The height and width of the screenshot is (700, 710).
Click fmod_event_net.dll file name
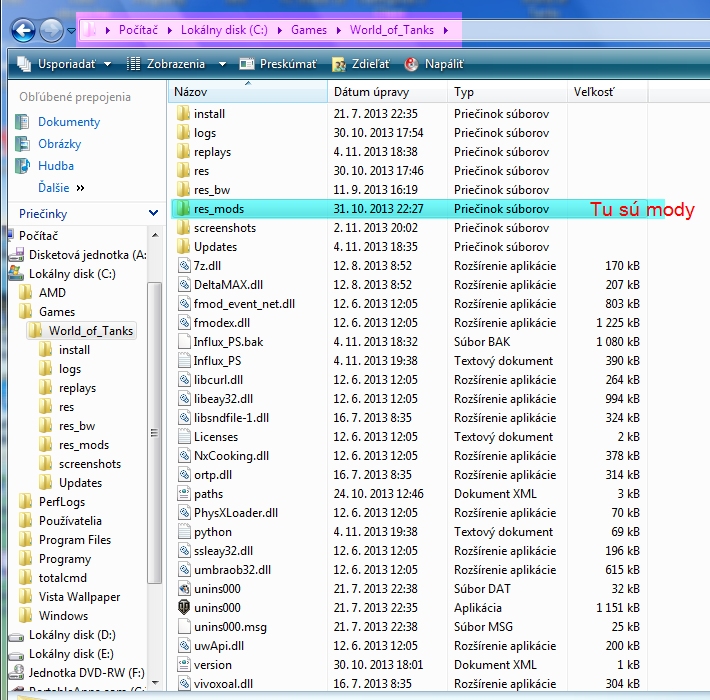[245, 304]
